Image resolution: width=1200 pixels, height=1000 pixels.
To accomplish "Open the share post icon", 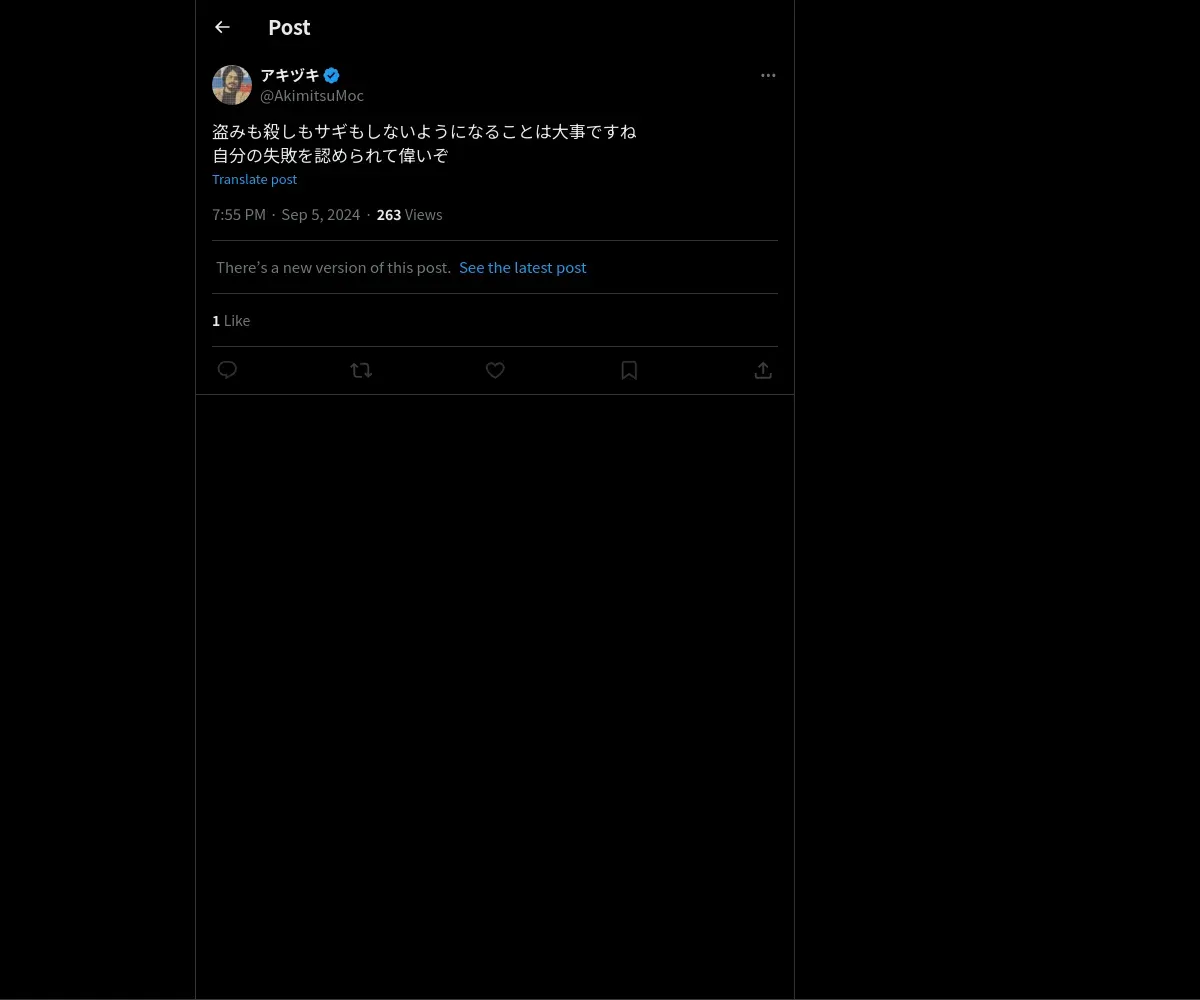I will pos(763,370).
